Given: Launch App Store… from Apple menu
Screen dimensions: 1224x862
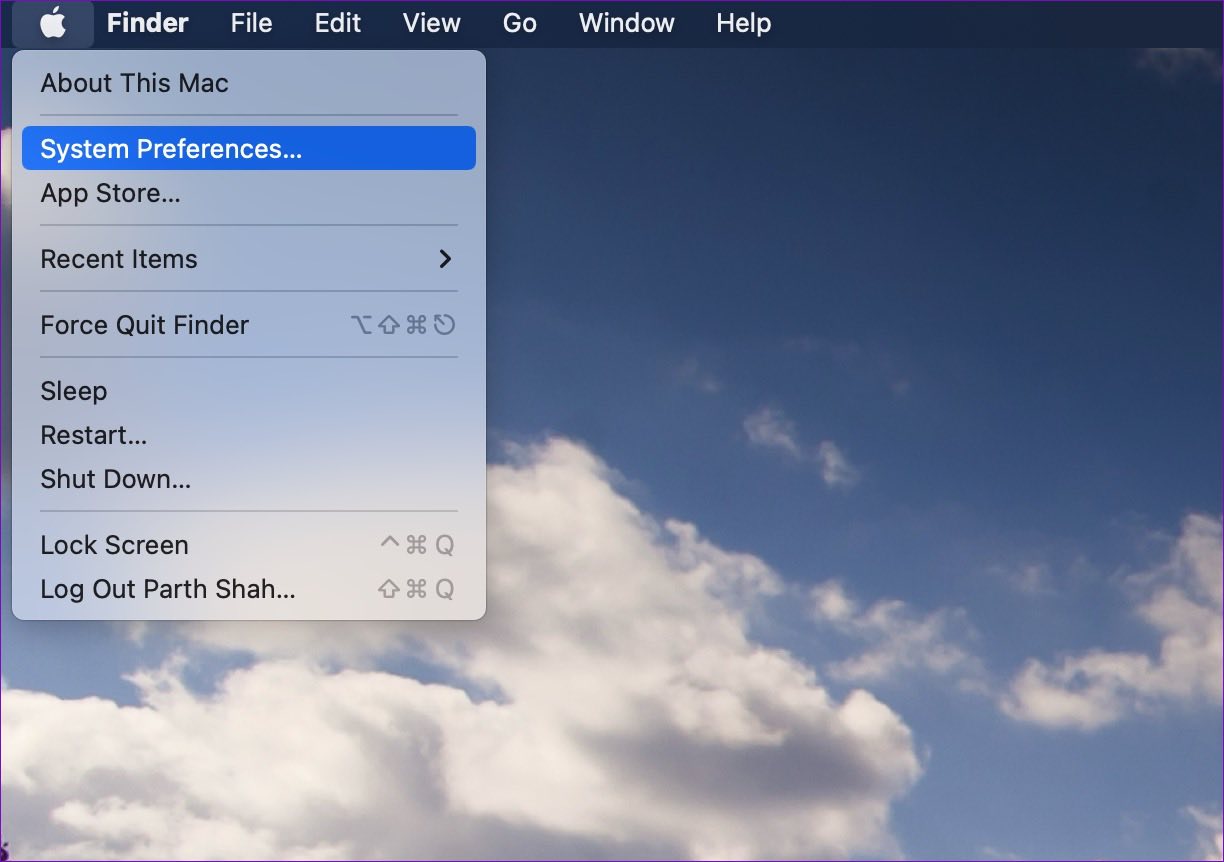Looking at the screenshot, I should point(248,193).
